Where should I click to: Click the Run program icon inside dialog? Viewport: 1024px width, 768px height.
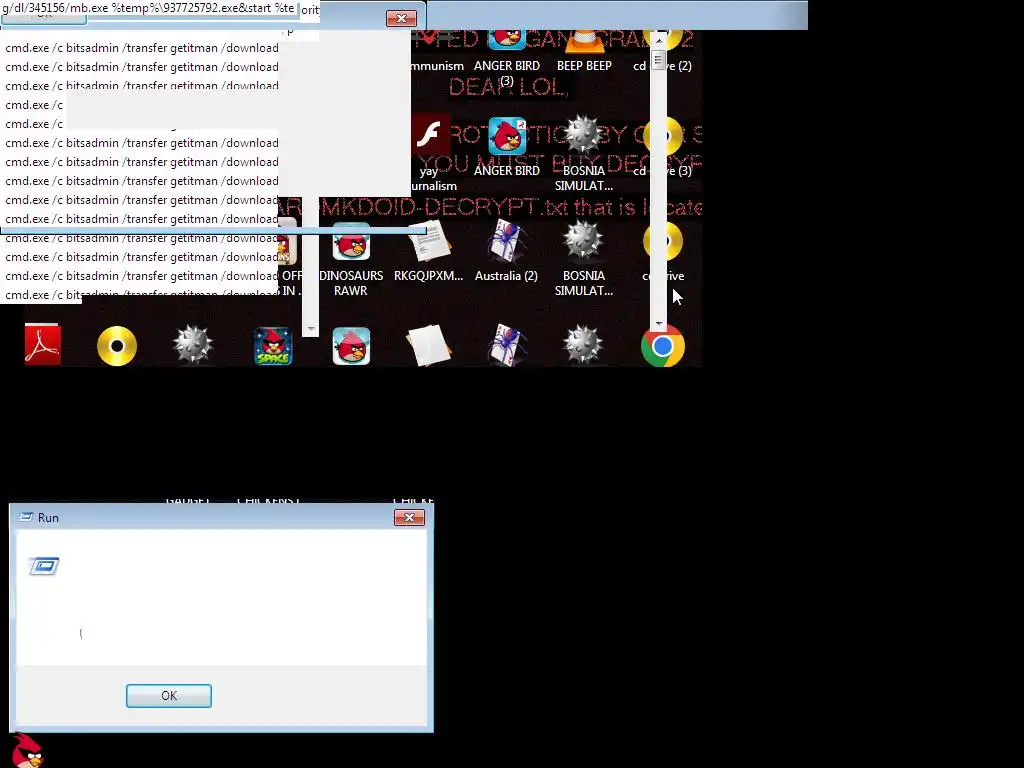[44, 566]
